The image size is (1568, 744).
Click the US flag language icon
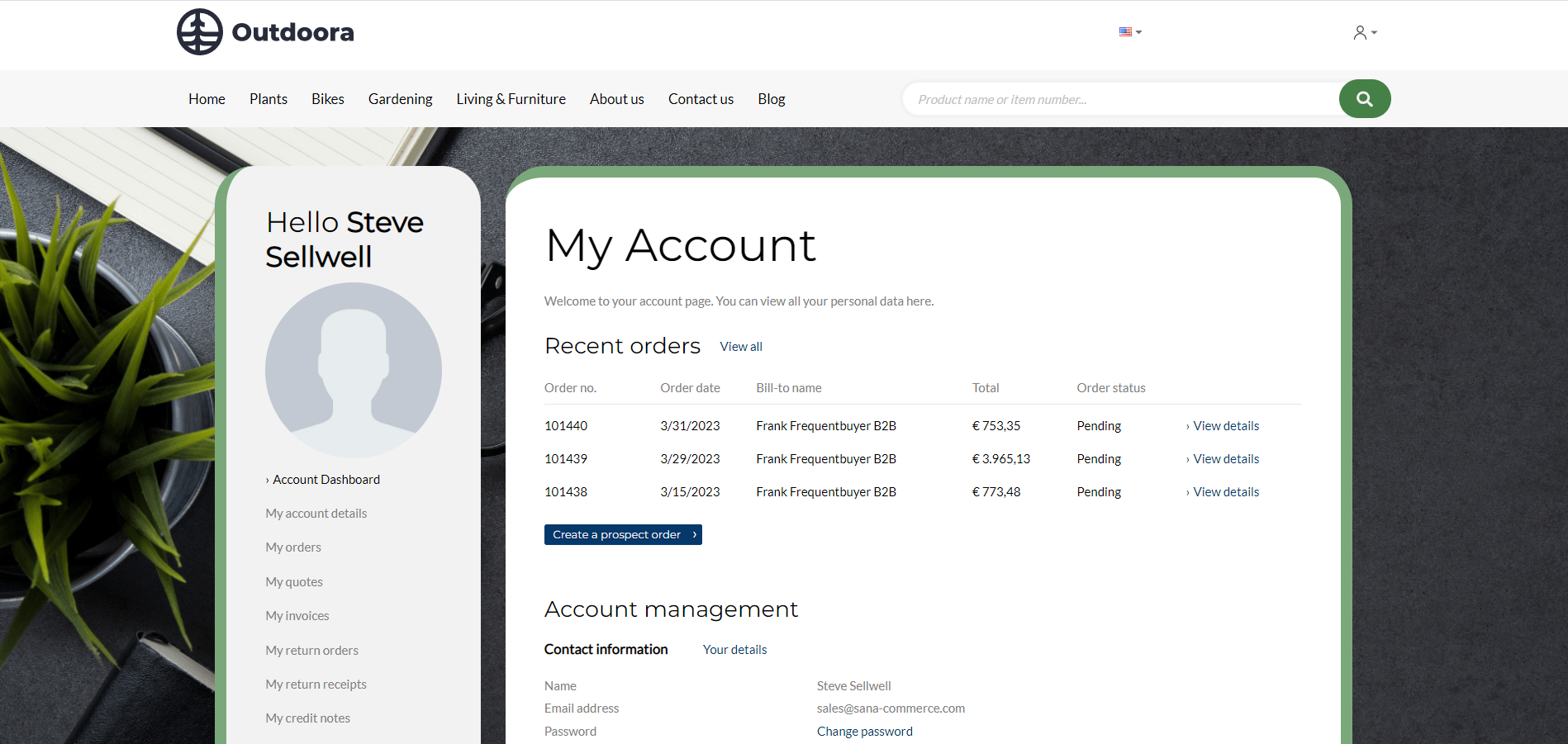click(x=1125, y=31)
